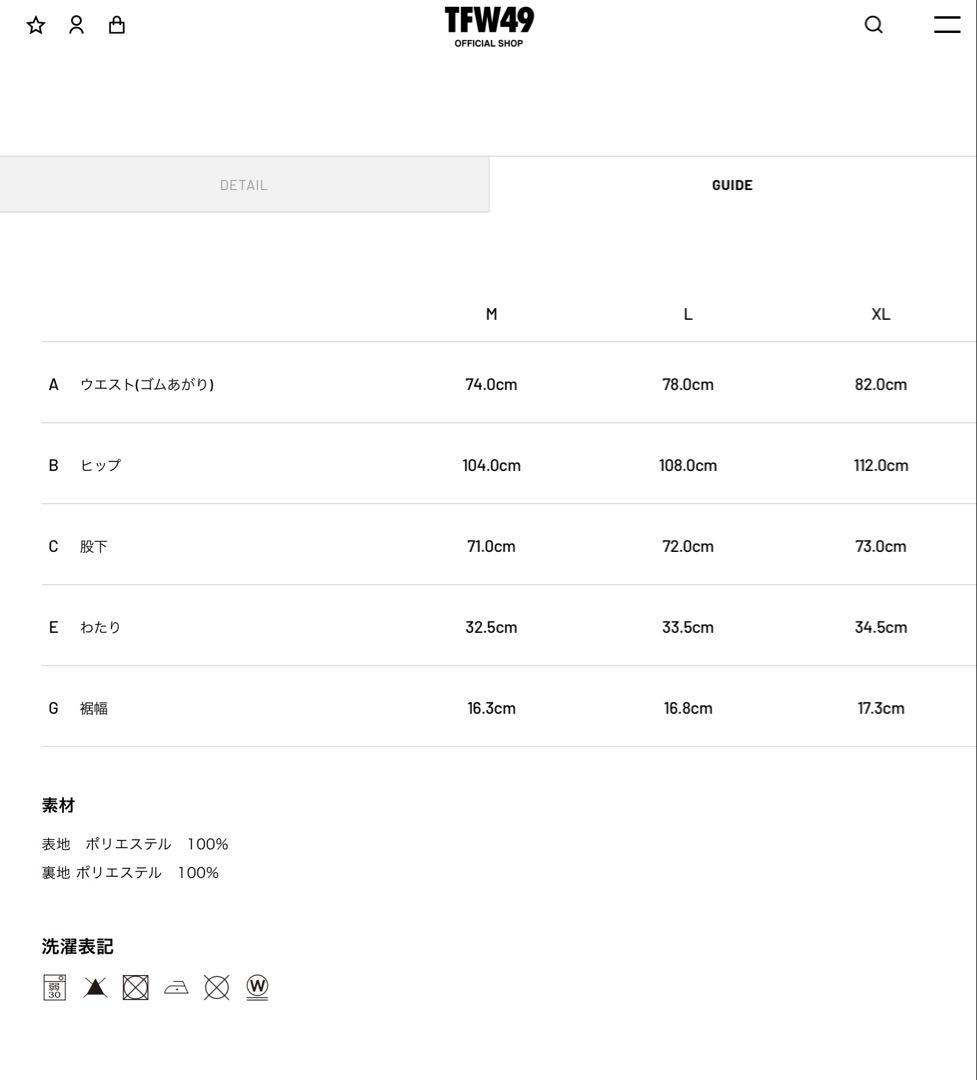Click the 素材 section heading
Screen dimensions: 977x1080
[x=58, y=805]
